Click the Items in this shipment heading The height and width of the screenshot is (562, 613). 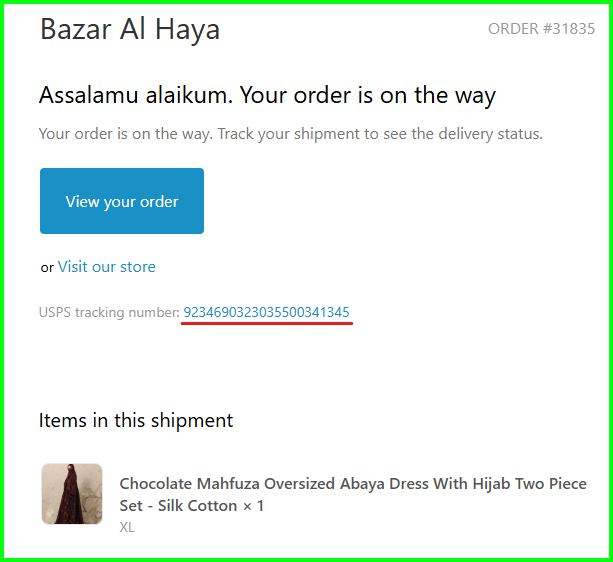(136, 421)
